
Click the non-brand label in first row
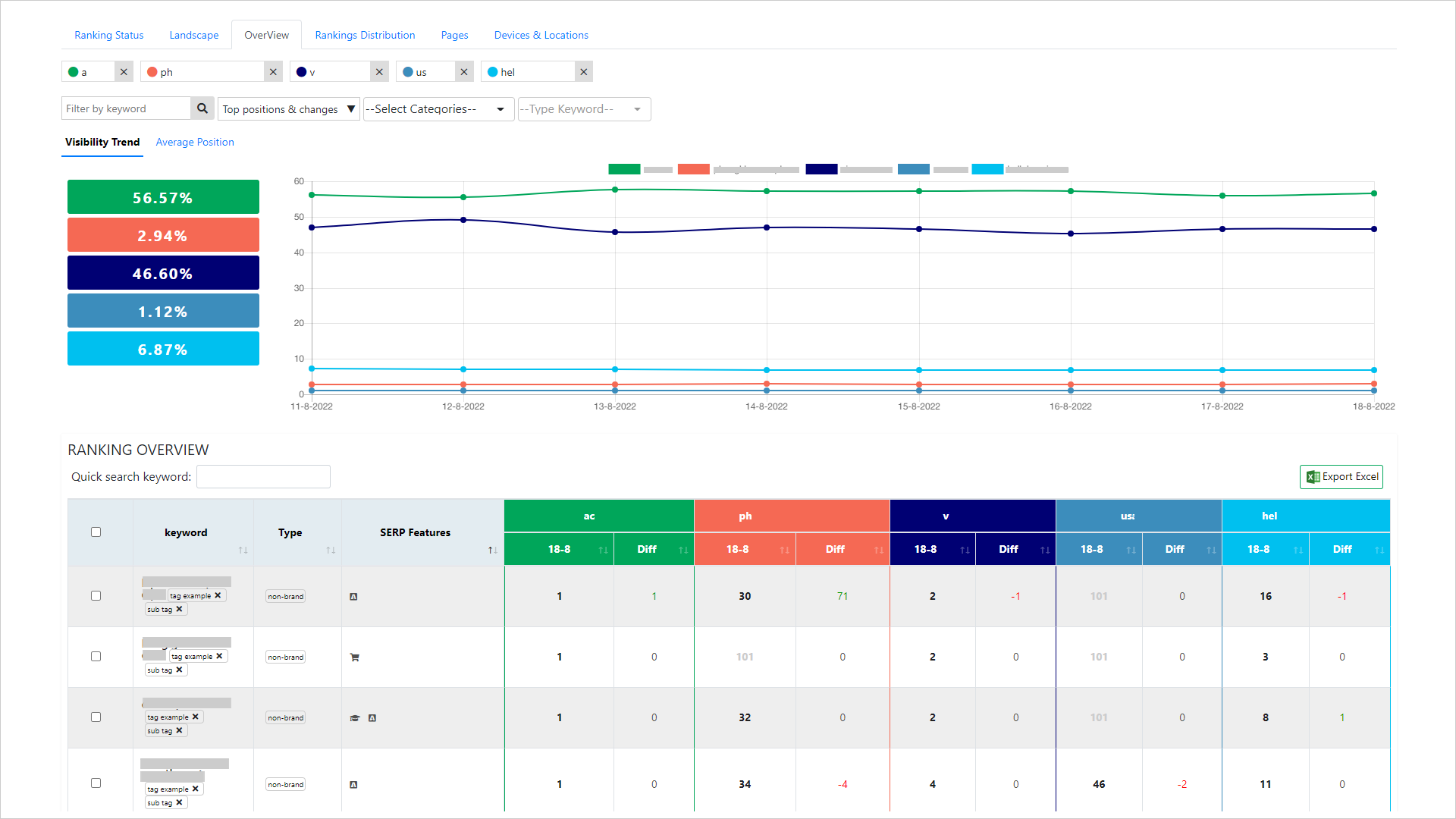(x=285, y=597)
